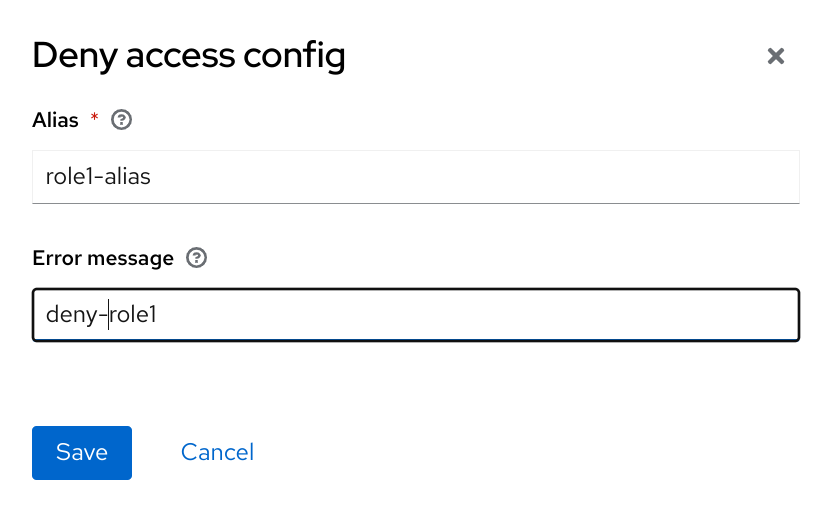Cancel the config changes

(217, 452)
